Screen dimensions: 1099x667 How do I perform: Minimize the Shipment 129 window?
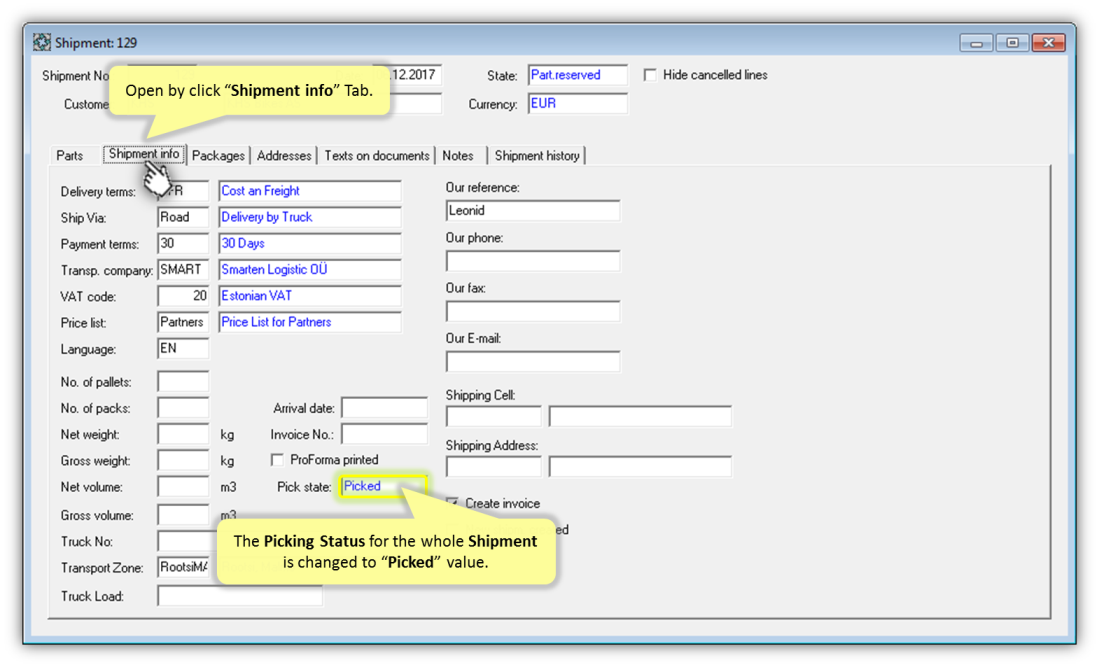(976, 43)
